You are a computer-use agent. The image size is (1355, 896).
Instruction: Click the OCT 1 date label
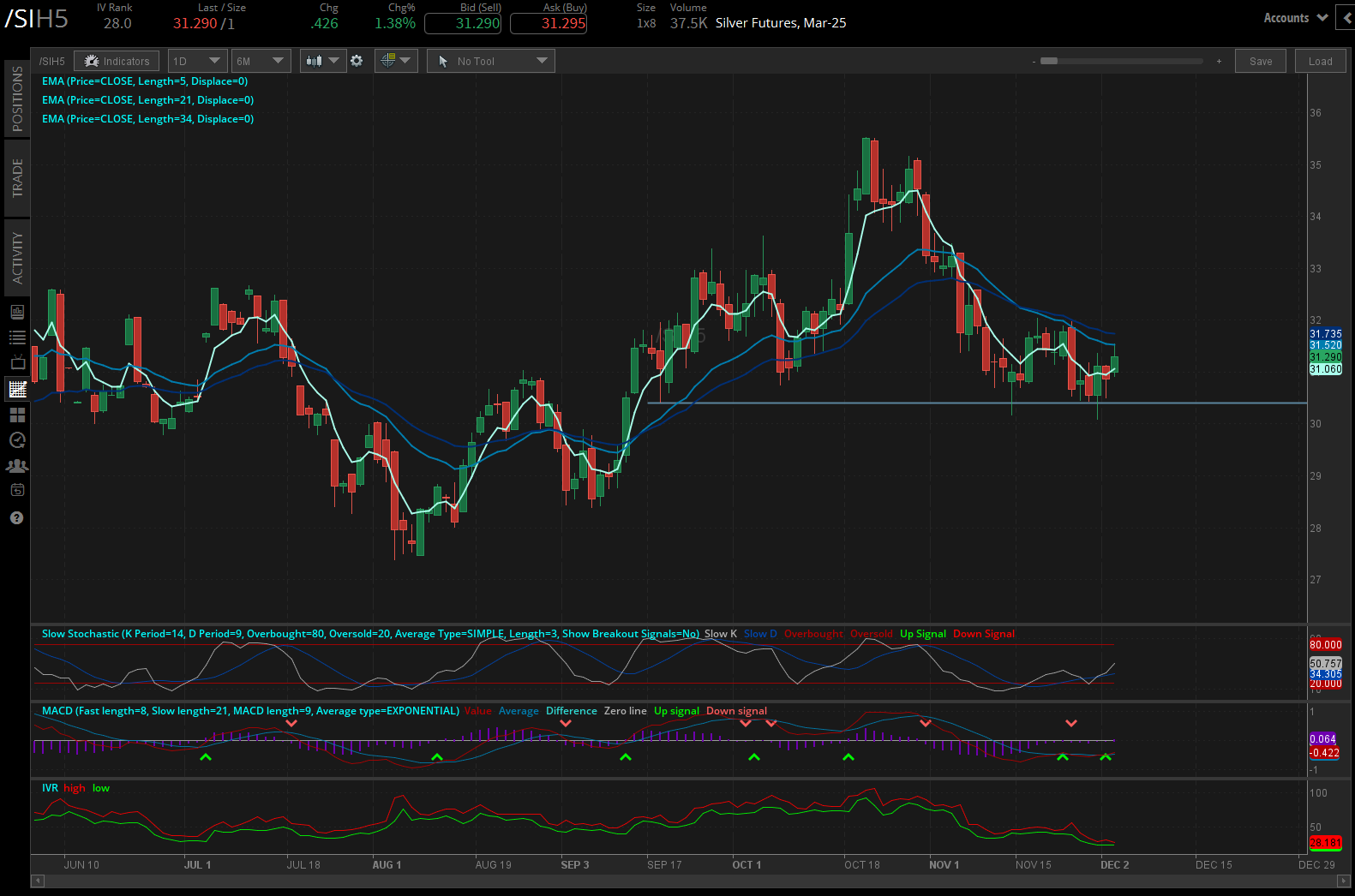click(x=746, y=865)
